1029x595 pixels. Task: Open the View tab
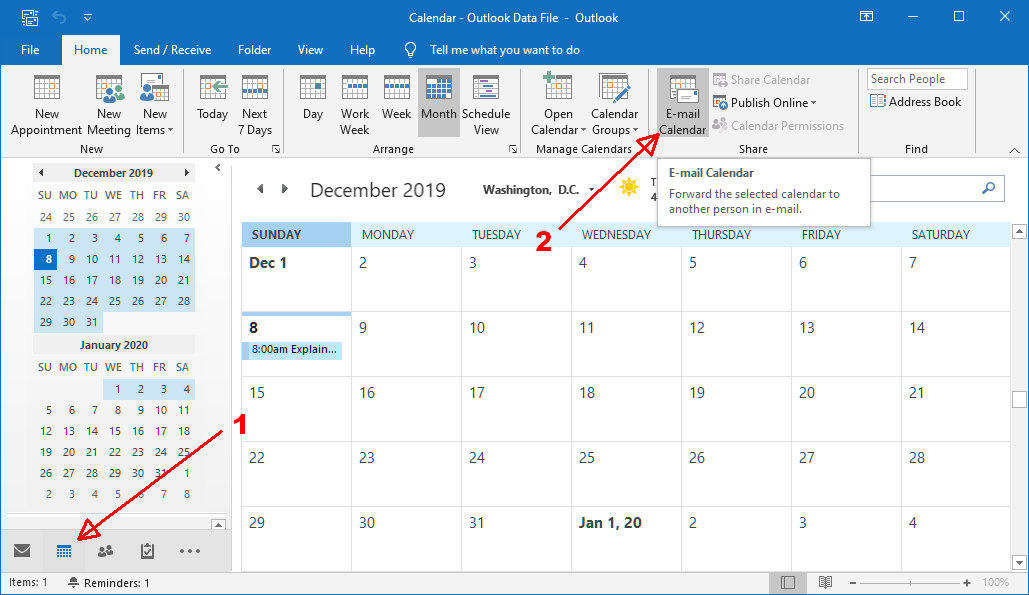310,50
